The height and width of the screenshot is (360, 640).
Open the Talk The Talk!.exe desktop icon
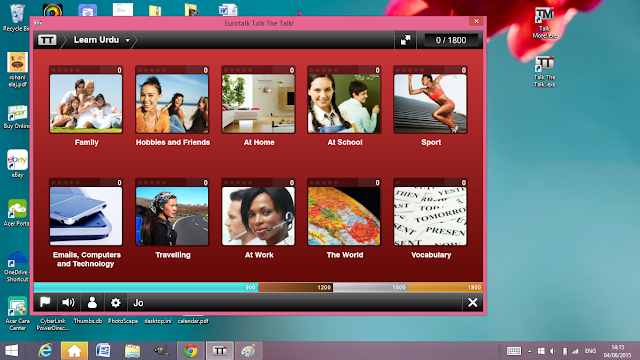544,71
